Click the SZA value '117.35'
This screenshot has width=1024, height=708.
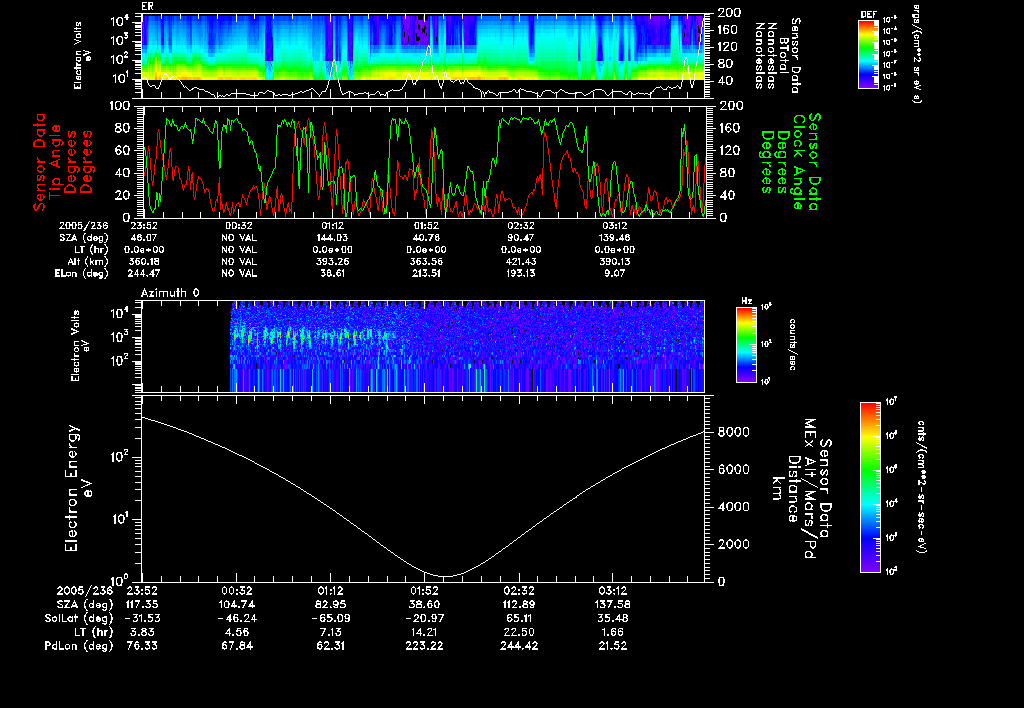(142, 604)
